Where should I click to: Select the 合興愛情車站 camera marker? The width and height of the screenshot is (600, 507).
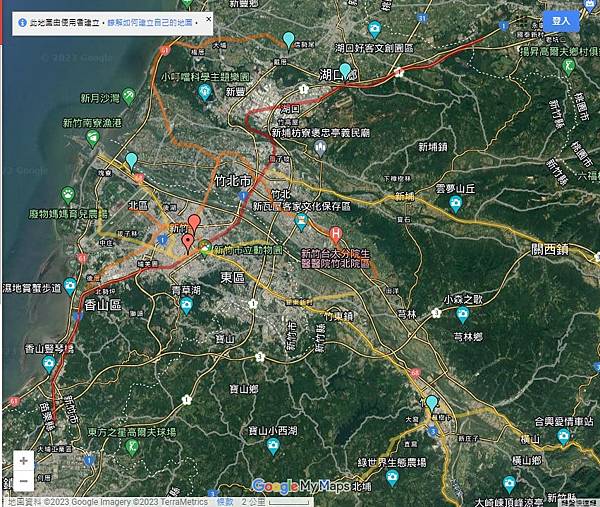tap(564, 437)
